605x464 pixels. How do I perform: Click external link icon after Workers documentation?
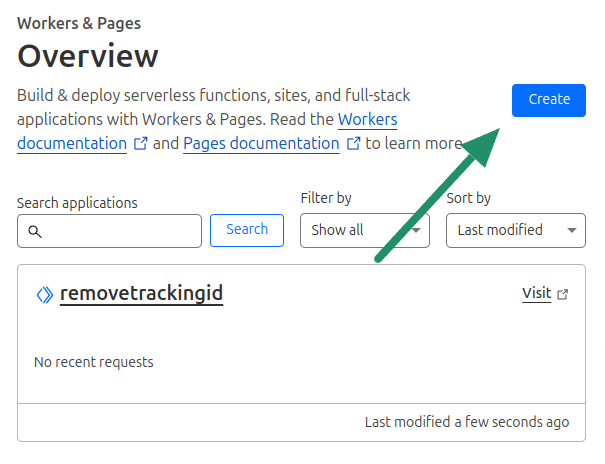pos(140,143)
